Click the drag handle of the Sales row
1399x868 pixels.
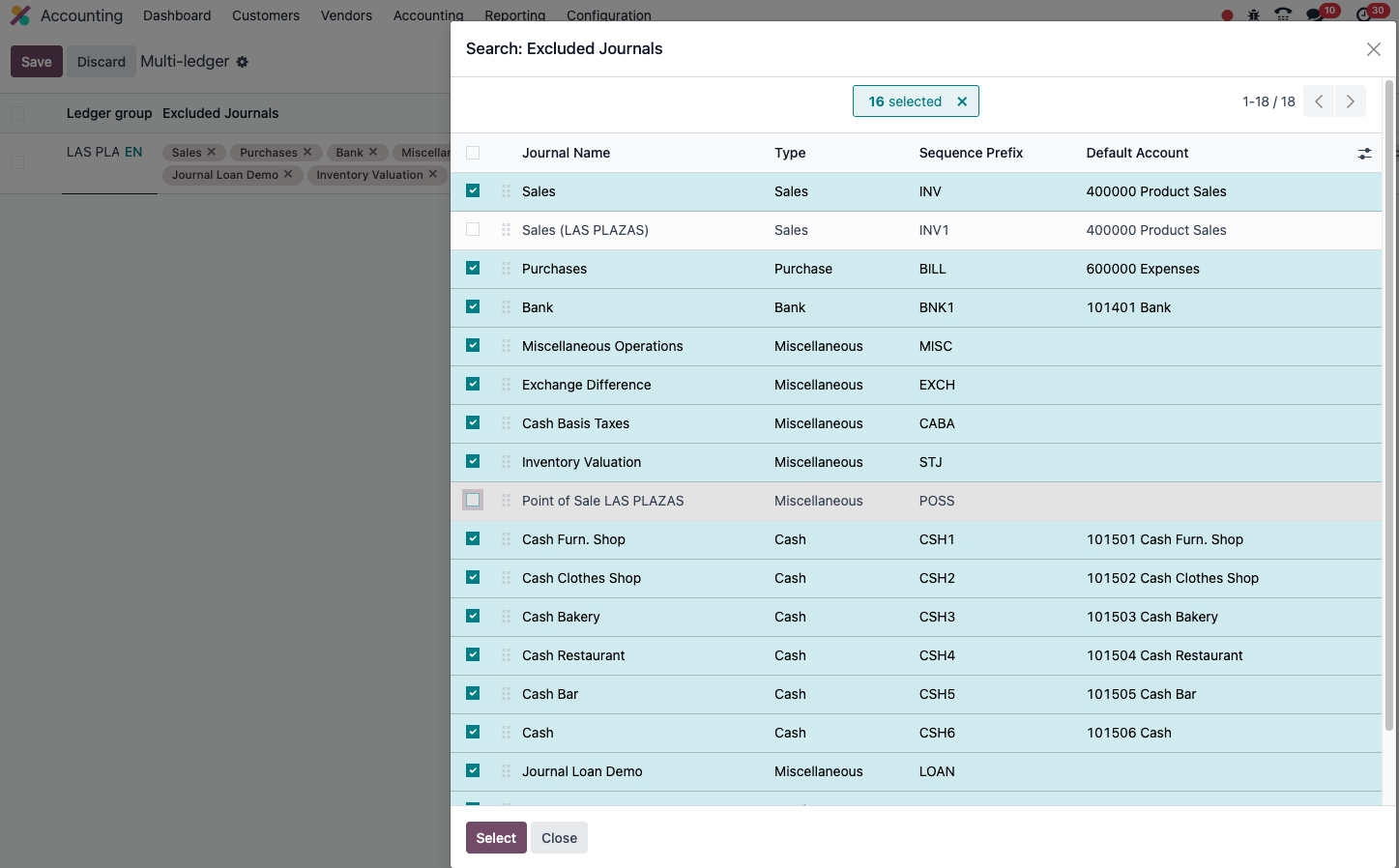(x=506, y=191)
